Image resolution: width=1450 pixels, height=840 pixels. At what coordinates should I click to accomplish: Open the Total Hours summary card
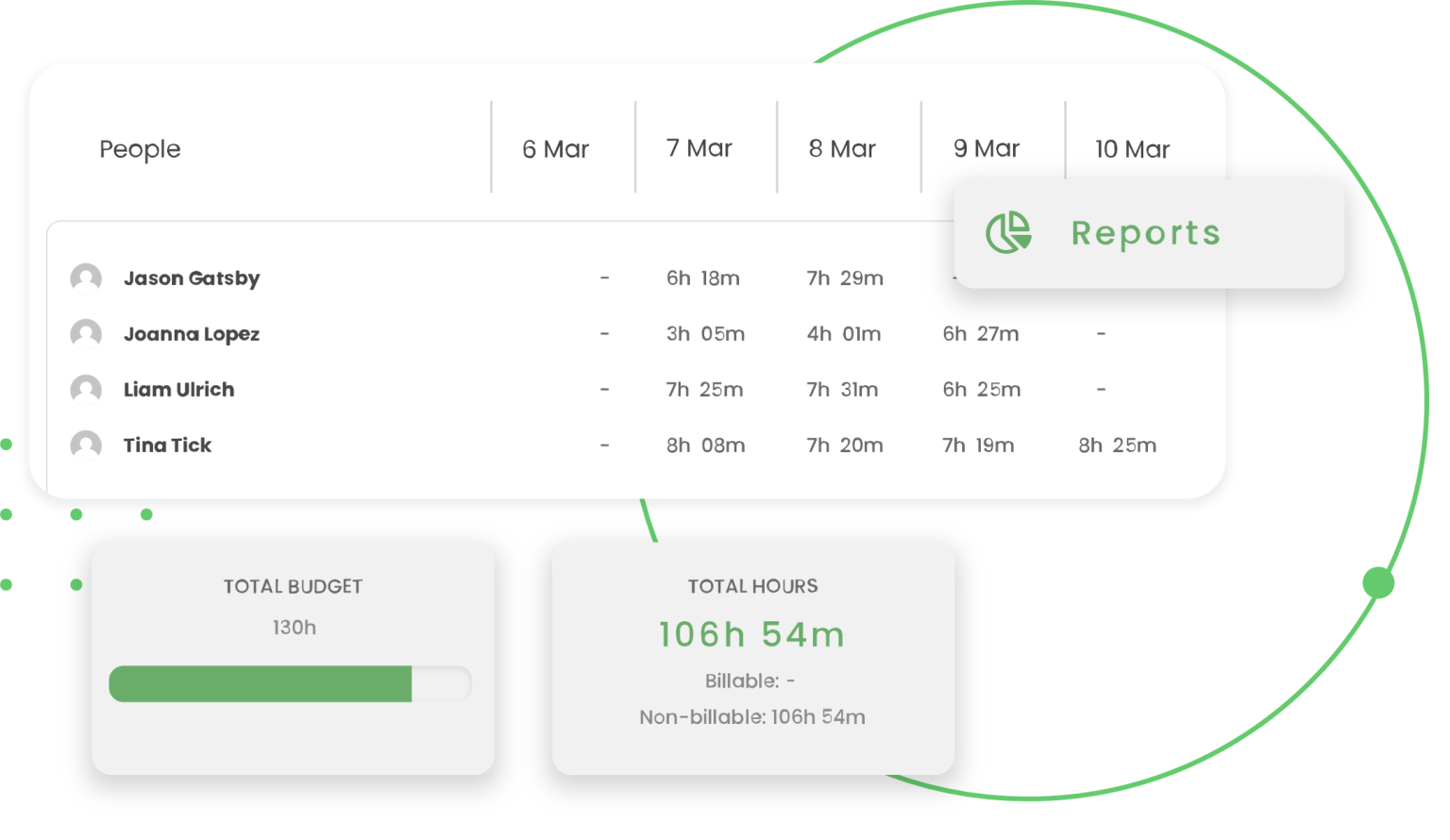pyautogui.click(x=752, y=658)
